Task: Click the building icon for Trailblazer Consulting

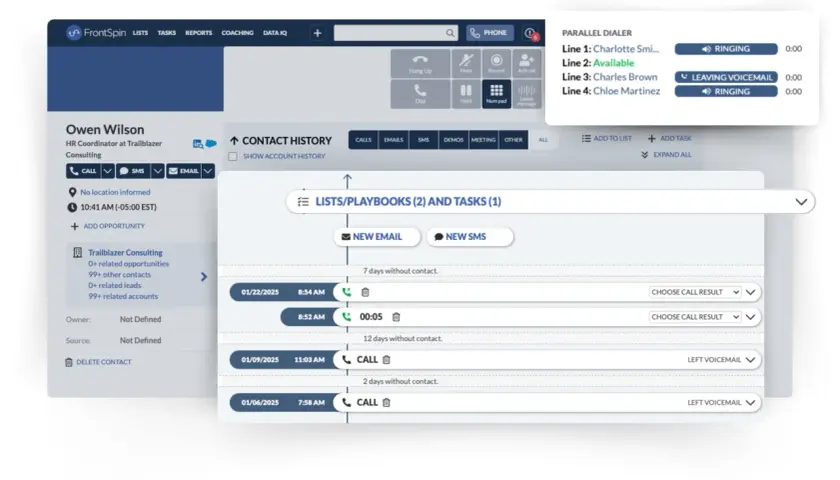Action: (x=78, y=252)
